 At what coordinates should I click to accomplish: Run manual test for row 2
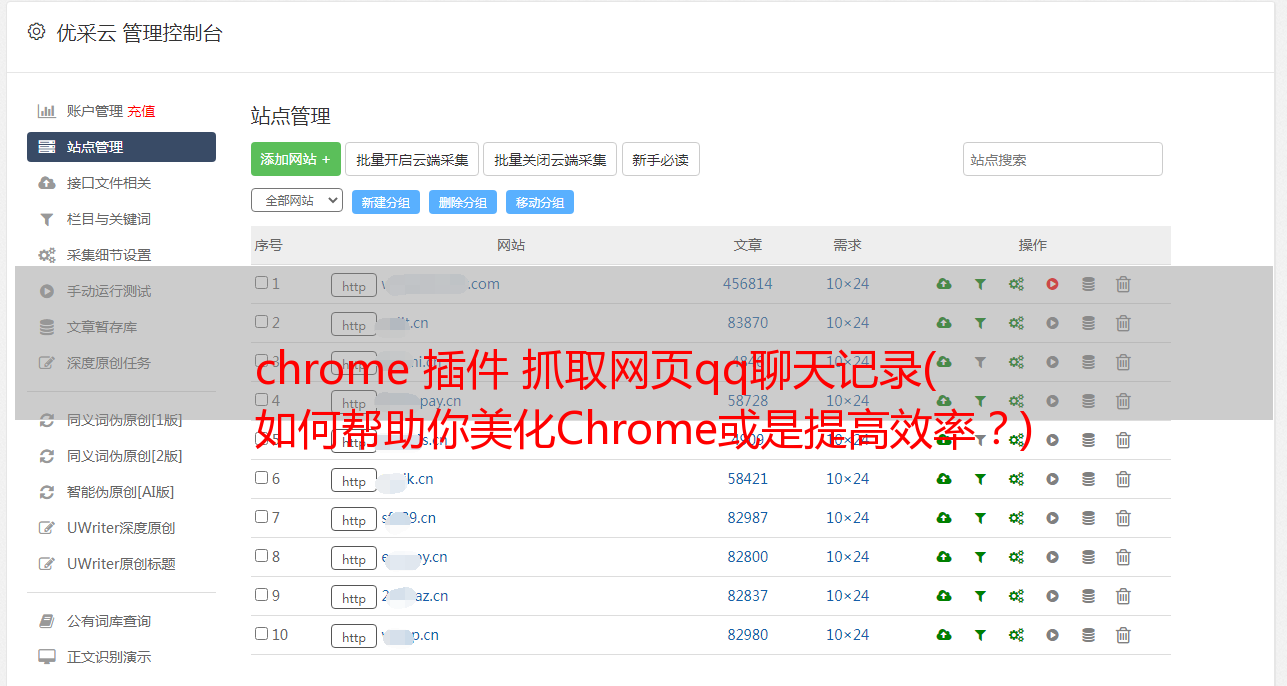tap(1052, 323)
